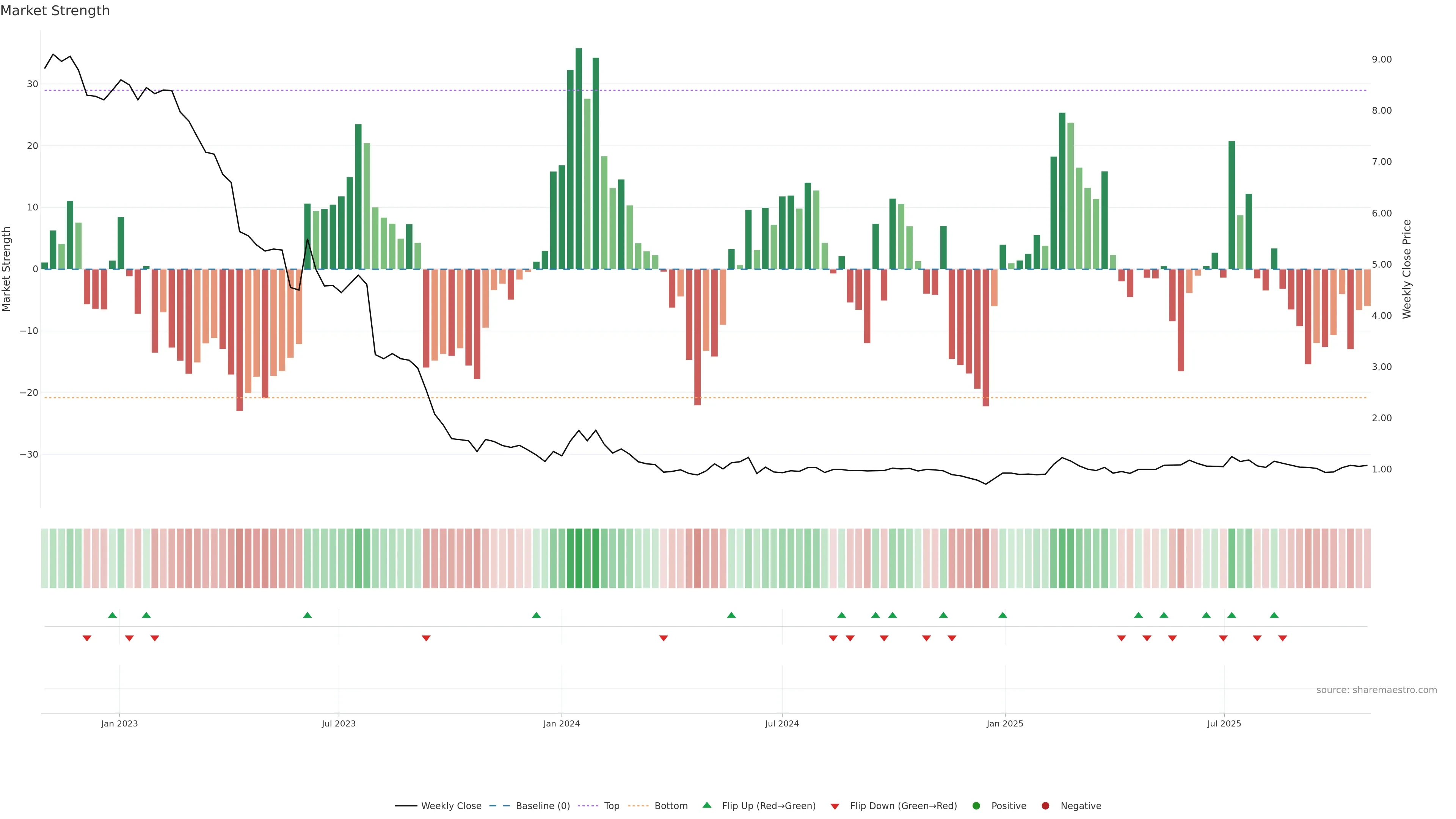Click the Negative red circle legend icon
Screen dimensions: 1456x819
tap(1045, 806)
